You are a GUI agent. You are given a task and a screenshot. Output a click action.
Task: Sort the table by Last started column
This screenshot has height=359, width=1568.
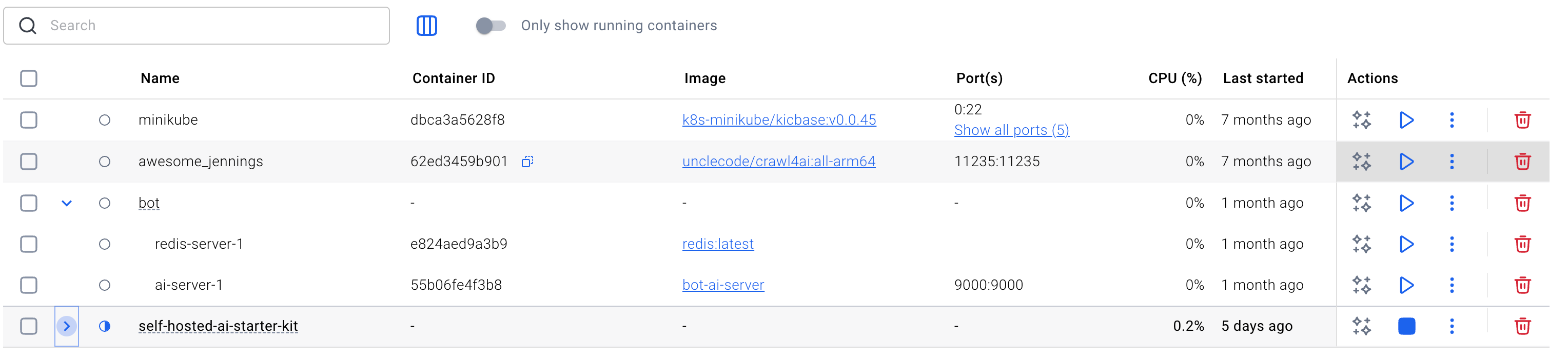[x=1263, y=78]
